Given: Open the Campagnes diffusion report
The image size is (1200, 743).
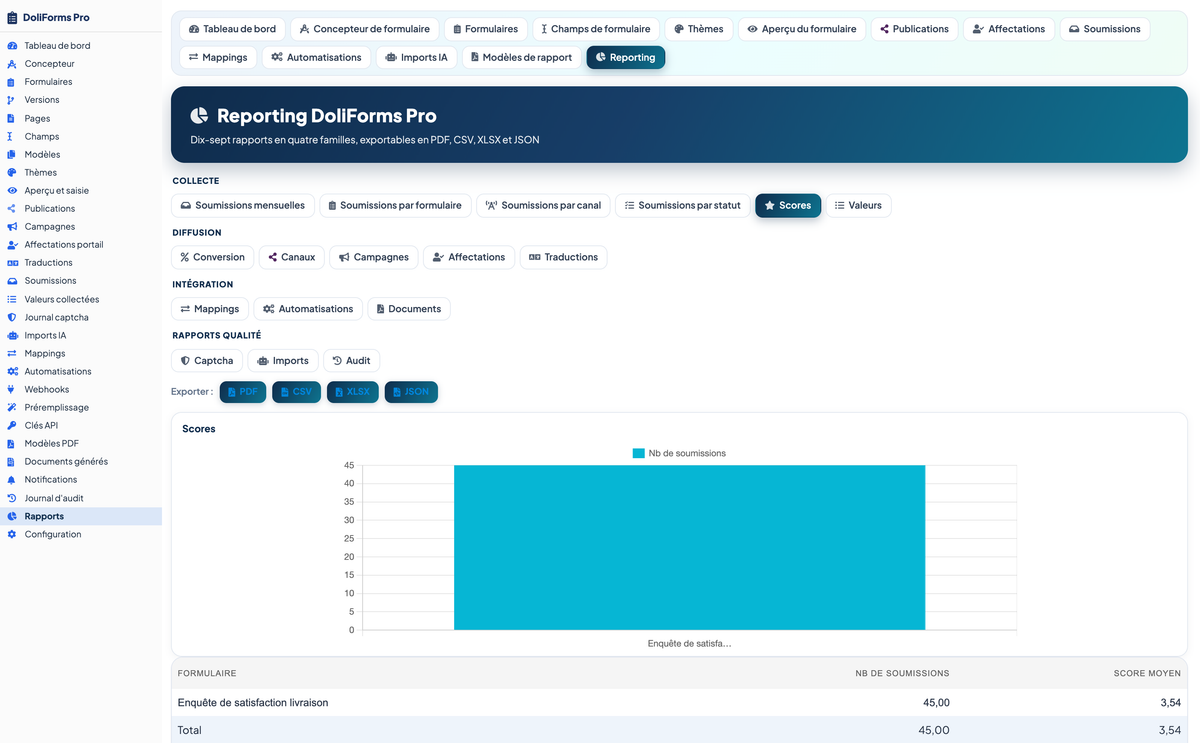Looking at the screenshot, I should point(373,257).
